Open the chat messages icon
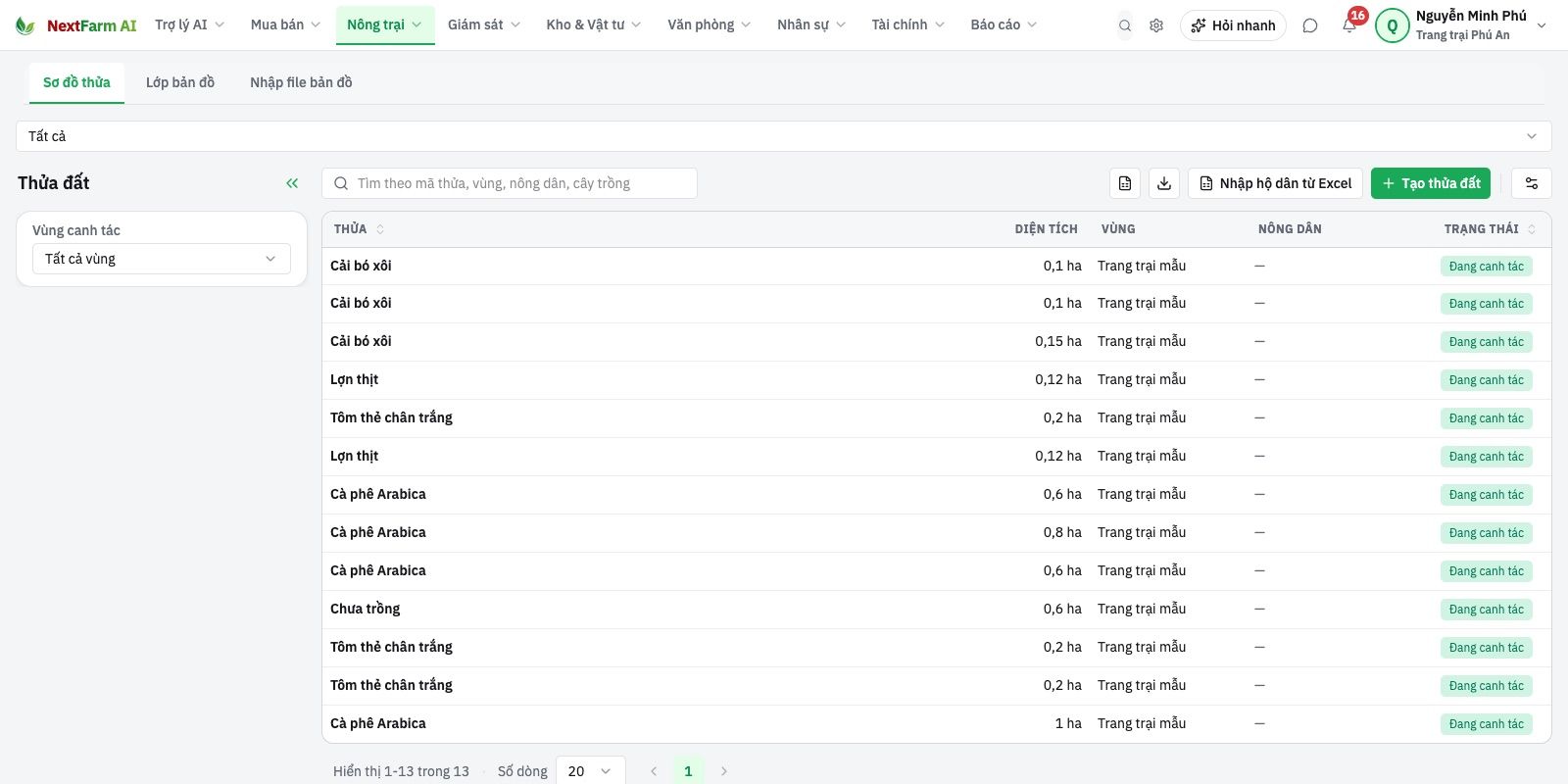1568x784 pixels. (x=1310, y=25)
